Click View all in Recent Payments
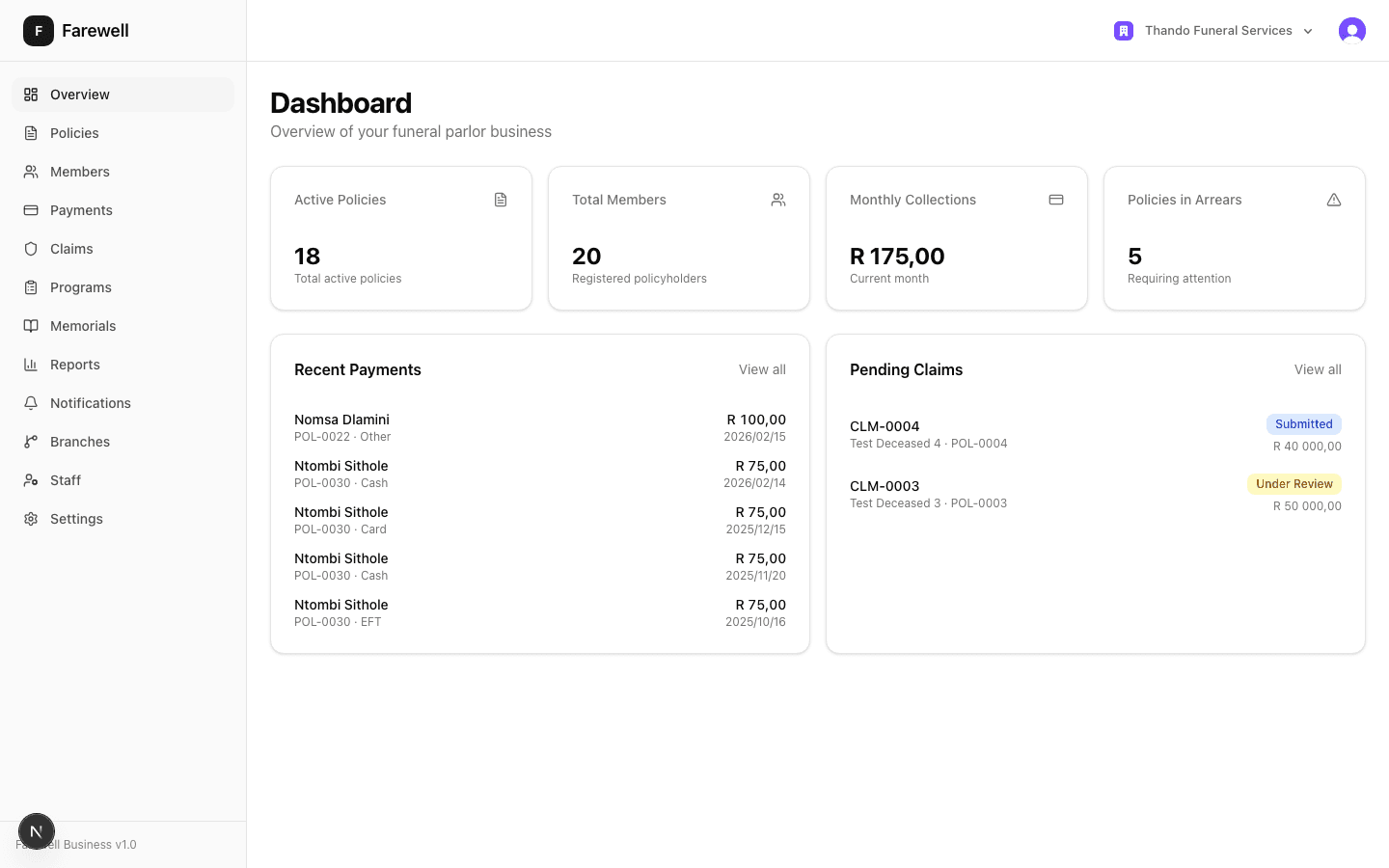Viewport: 1389px width, 868px height. tap(762, 369)
